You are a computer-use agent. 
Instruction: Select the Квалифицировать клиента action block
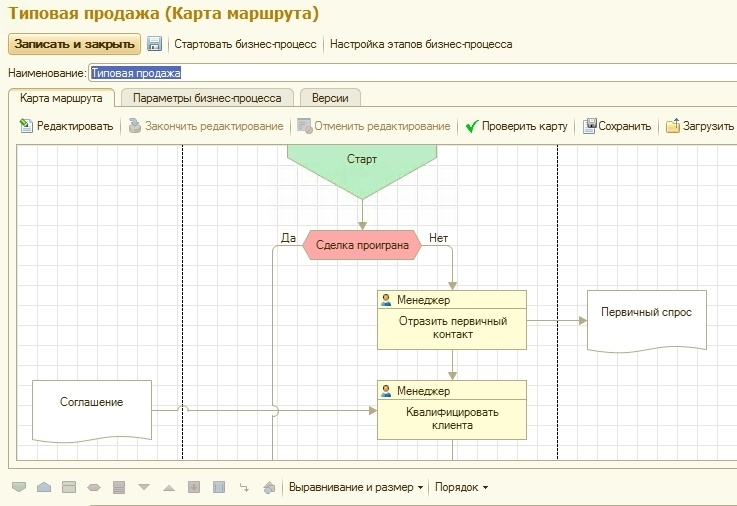click(x=452, y=410)
